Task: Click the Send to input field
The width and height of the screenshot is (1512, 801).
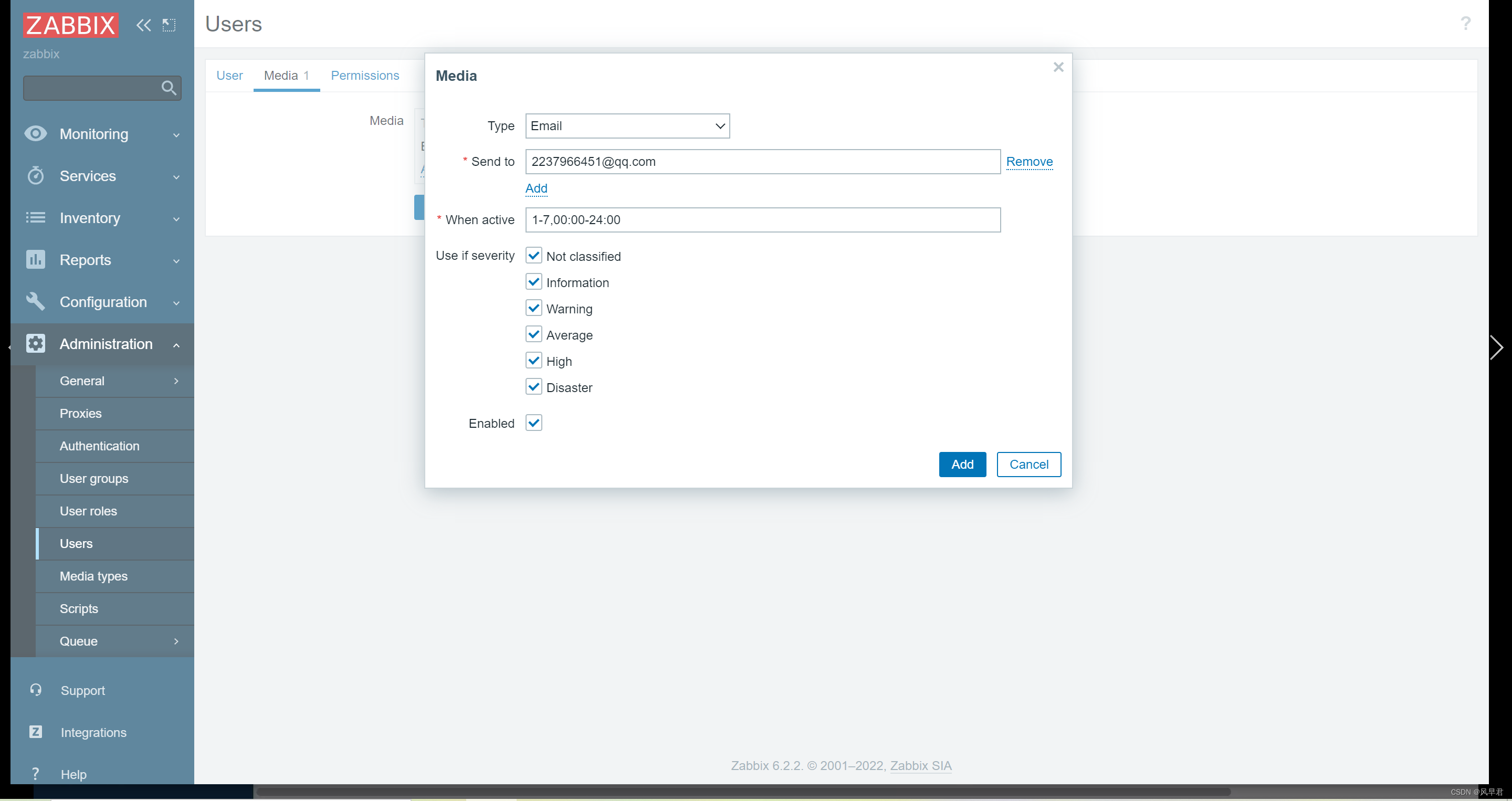Action: 762,161
